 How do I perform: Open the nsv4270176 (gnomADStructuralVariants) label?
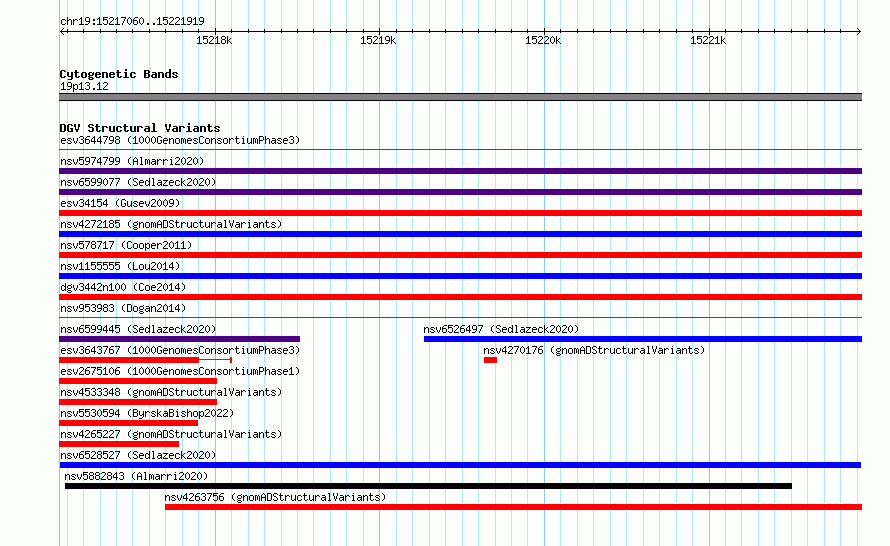click(x=594, y=350)
